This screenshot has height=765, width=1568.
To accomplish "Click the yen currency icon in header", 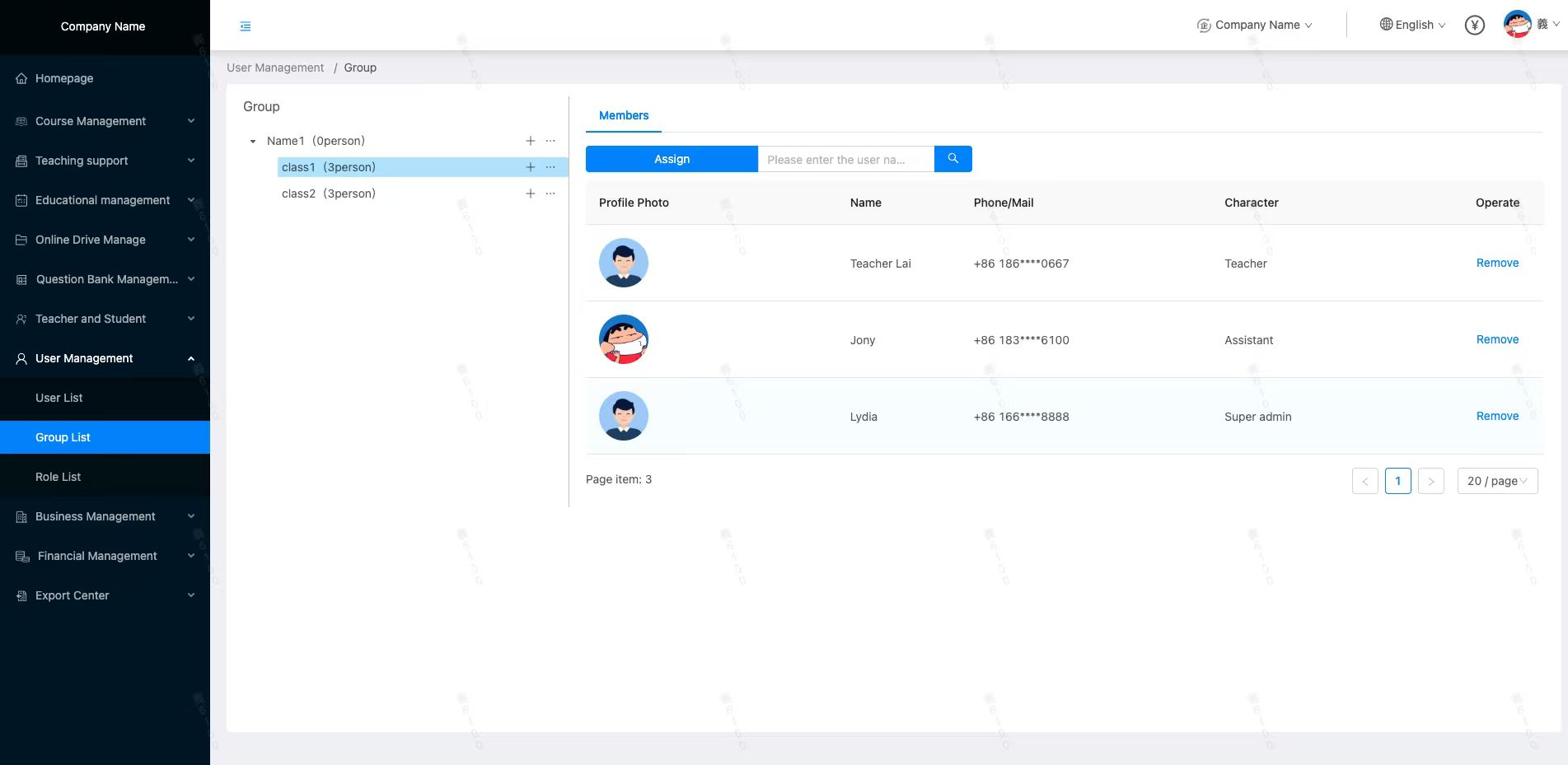I will point(1474,26).
